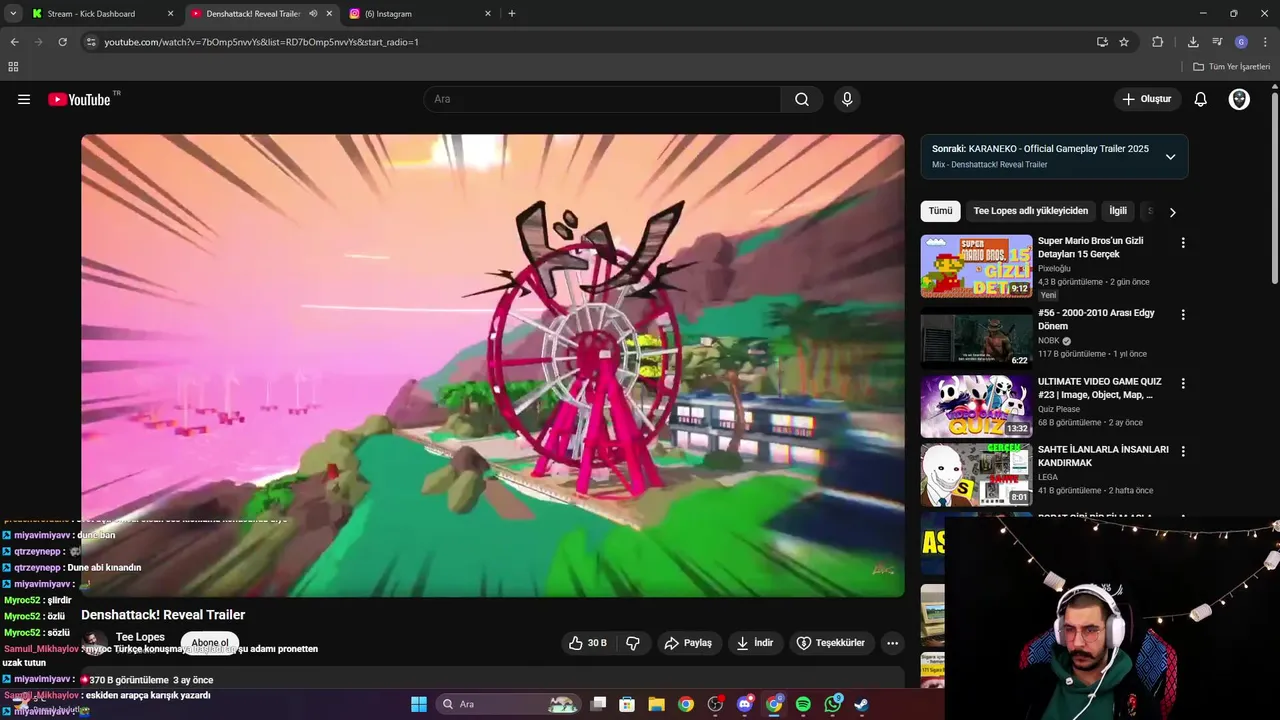
Task: Click the Teşekkürler thanks button
Action: [831, 643]
